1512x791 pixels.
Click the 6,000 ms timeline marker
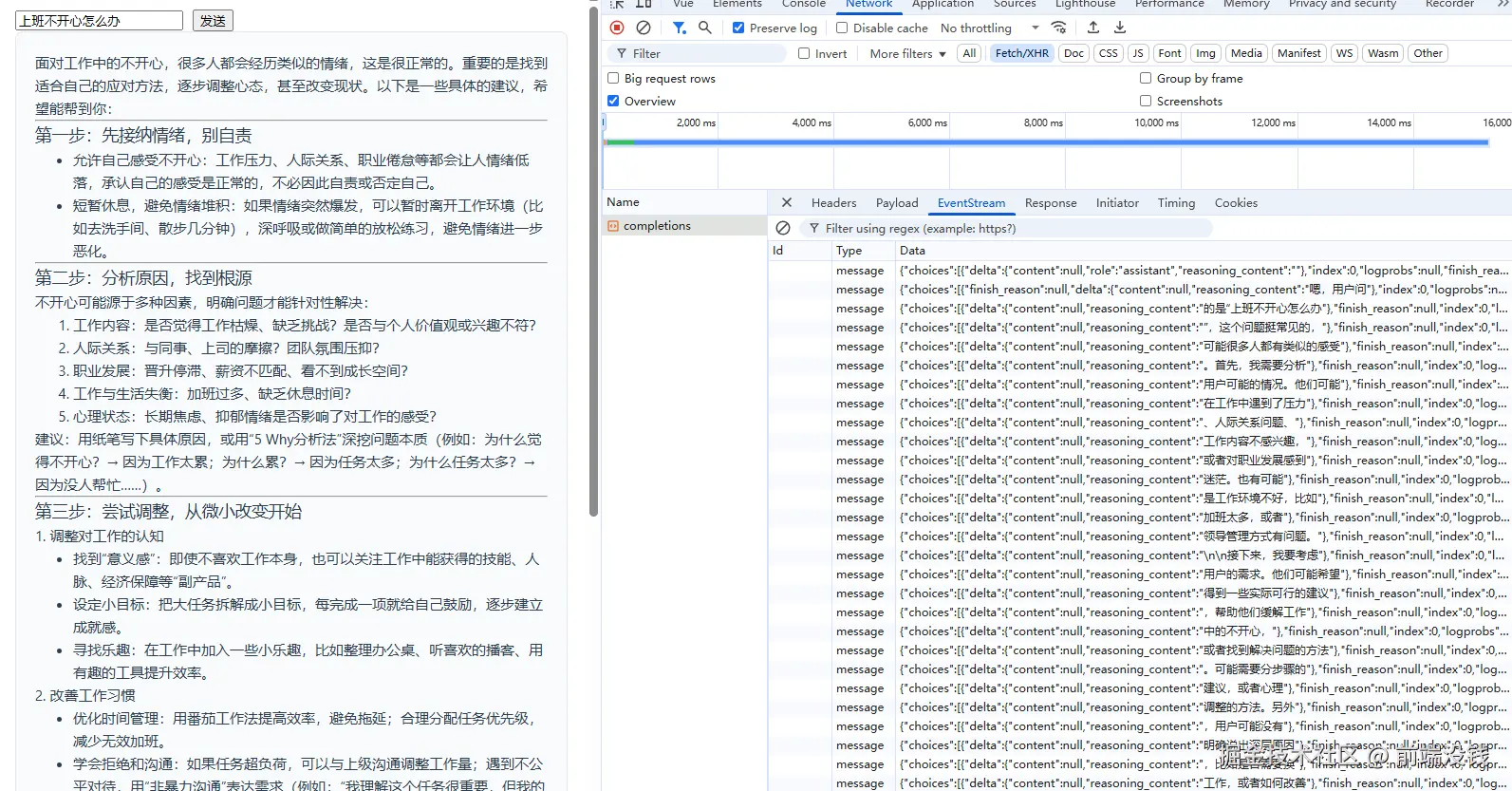[x=927, y=122]
